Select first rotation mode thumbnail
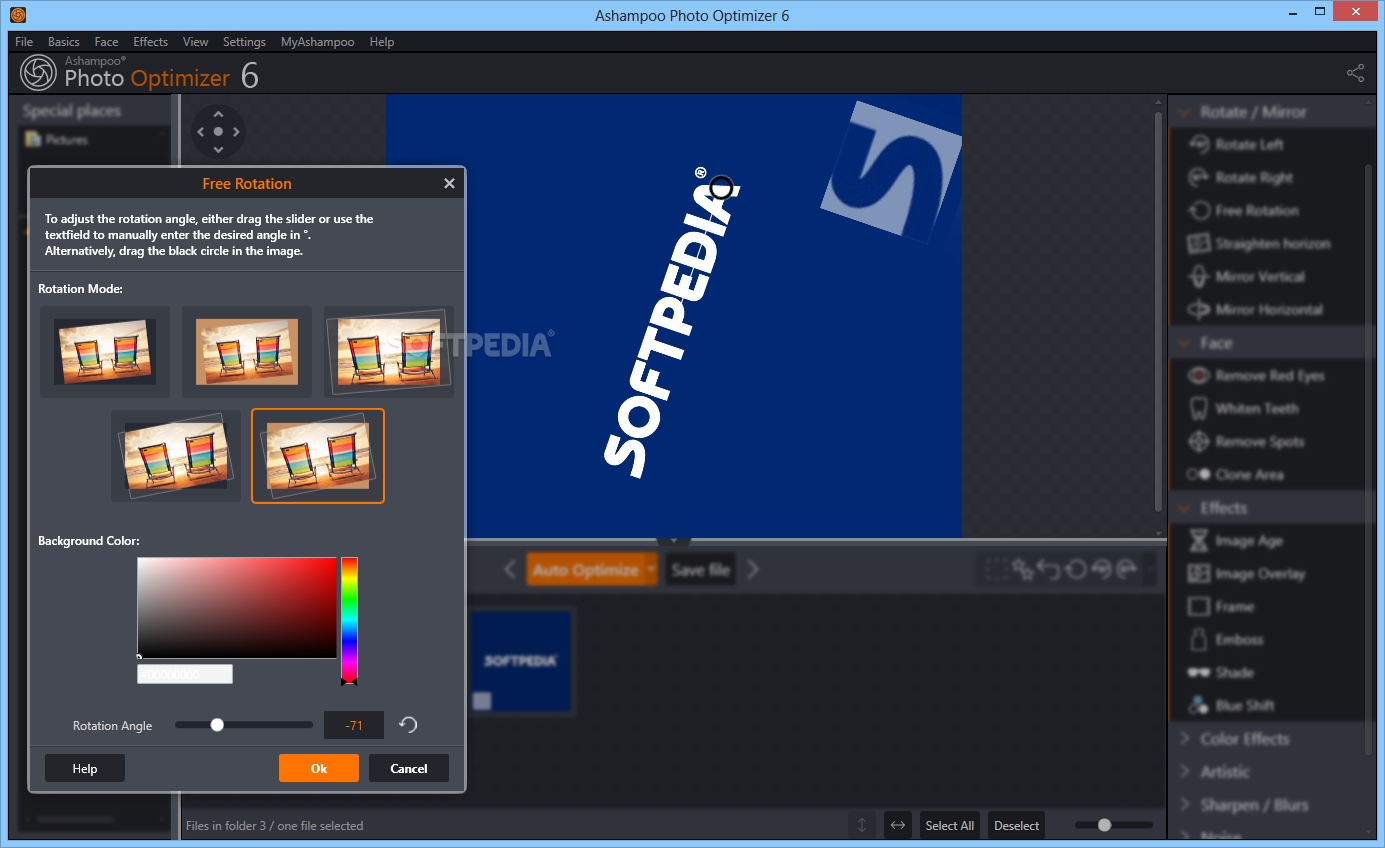This screenshot has width=1385, height=848. [105, 352]
